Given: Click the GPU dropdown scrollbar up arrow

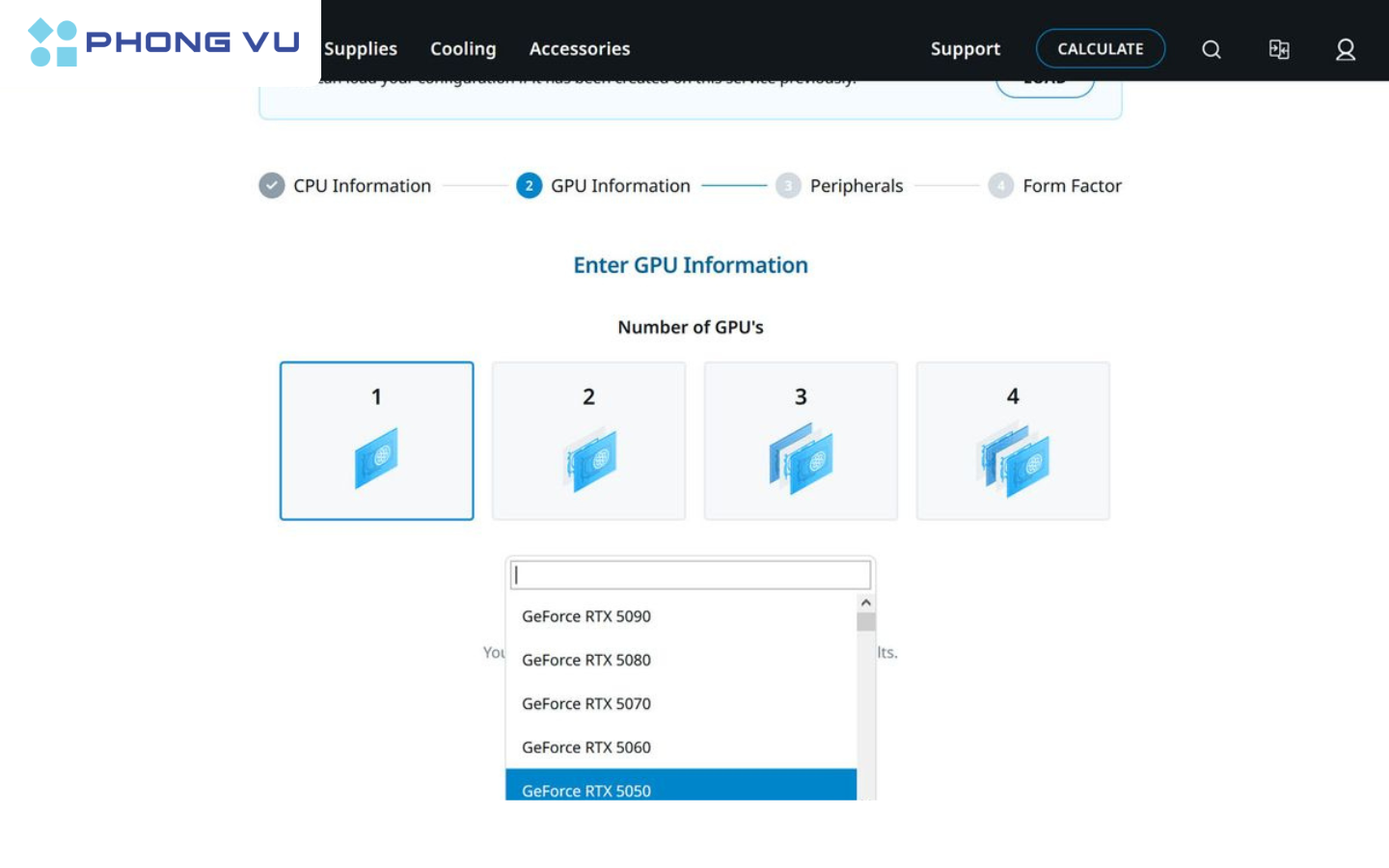Looking at the screenshot, I should (866, 603).
